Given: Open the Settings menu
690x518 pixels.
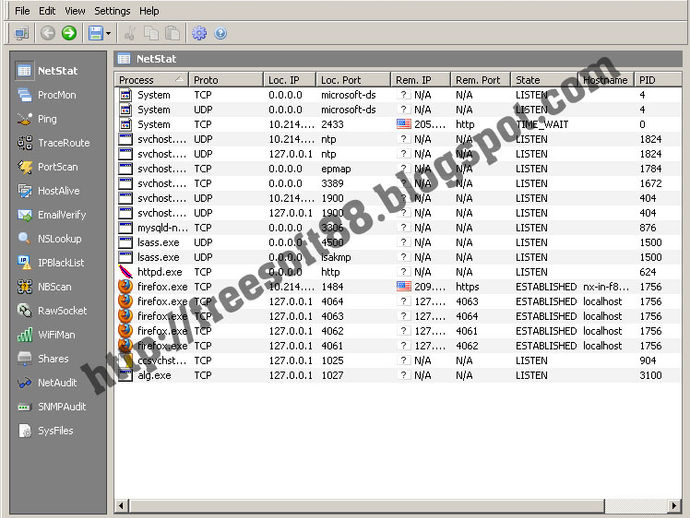Looking at the screenshot, I should point(112,11).
